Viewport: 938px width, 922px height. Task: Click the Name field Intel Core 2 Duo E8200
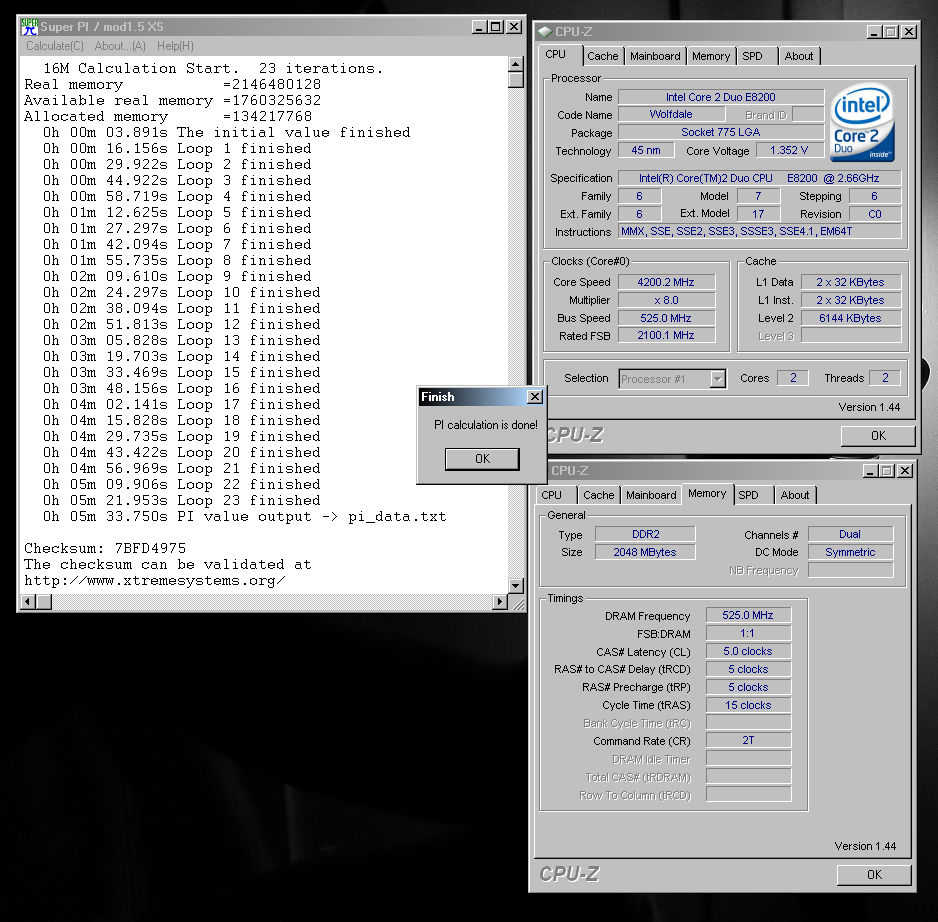pyautogui.click(x=720, y=97)
